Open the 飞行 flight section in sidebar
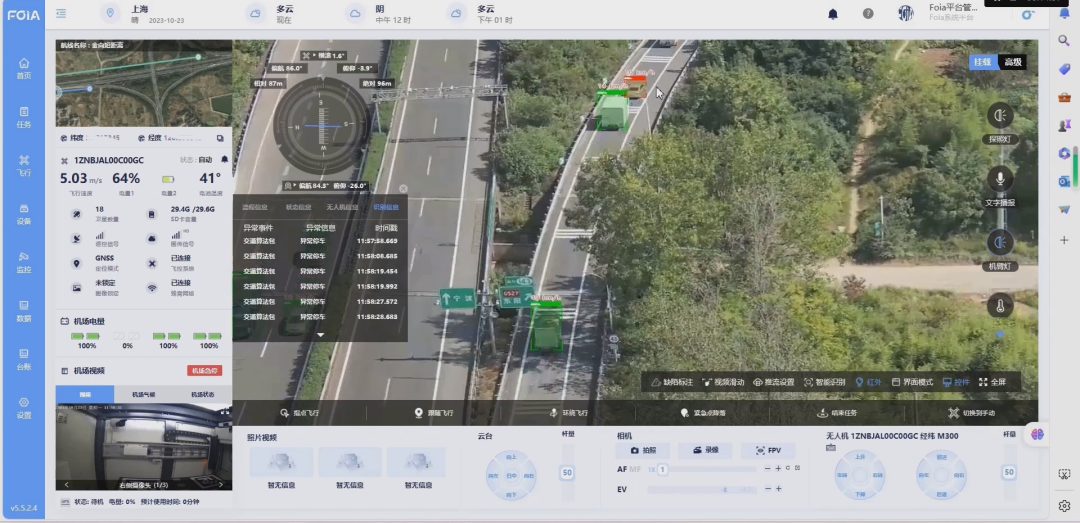 click(x=23, y=165)
